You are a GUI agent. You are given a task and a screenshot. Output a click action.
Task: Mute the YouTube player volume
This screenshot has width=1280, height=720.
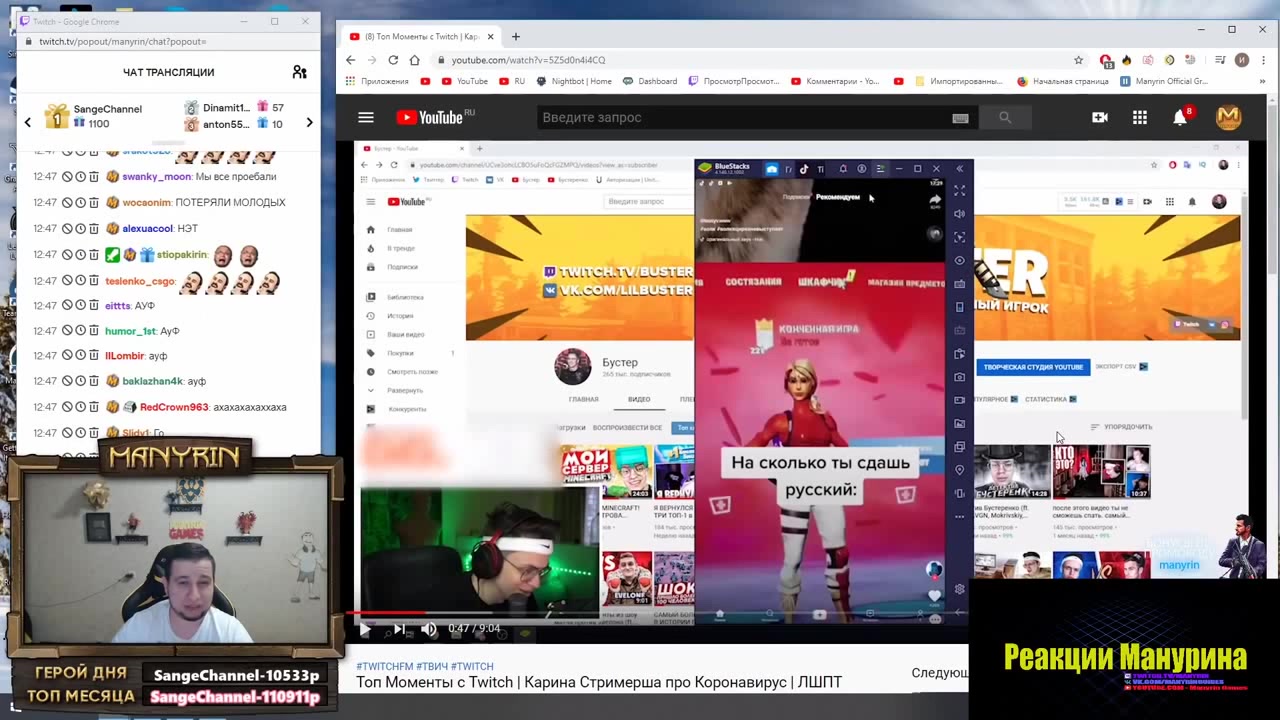pyautogui.click(x=430, y=629)
